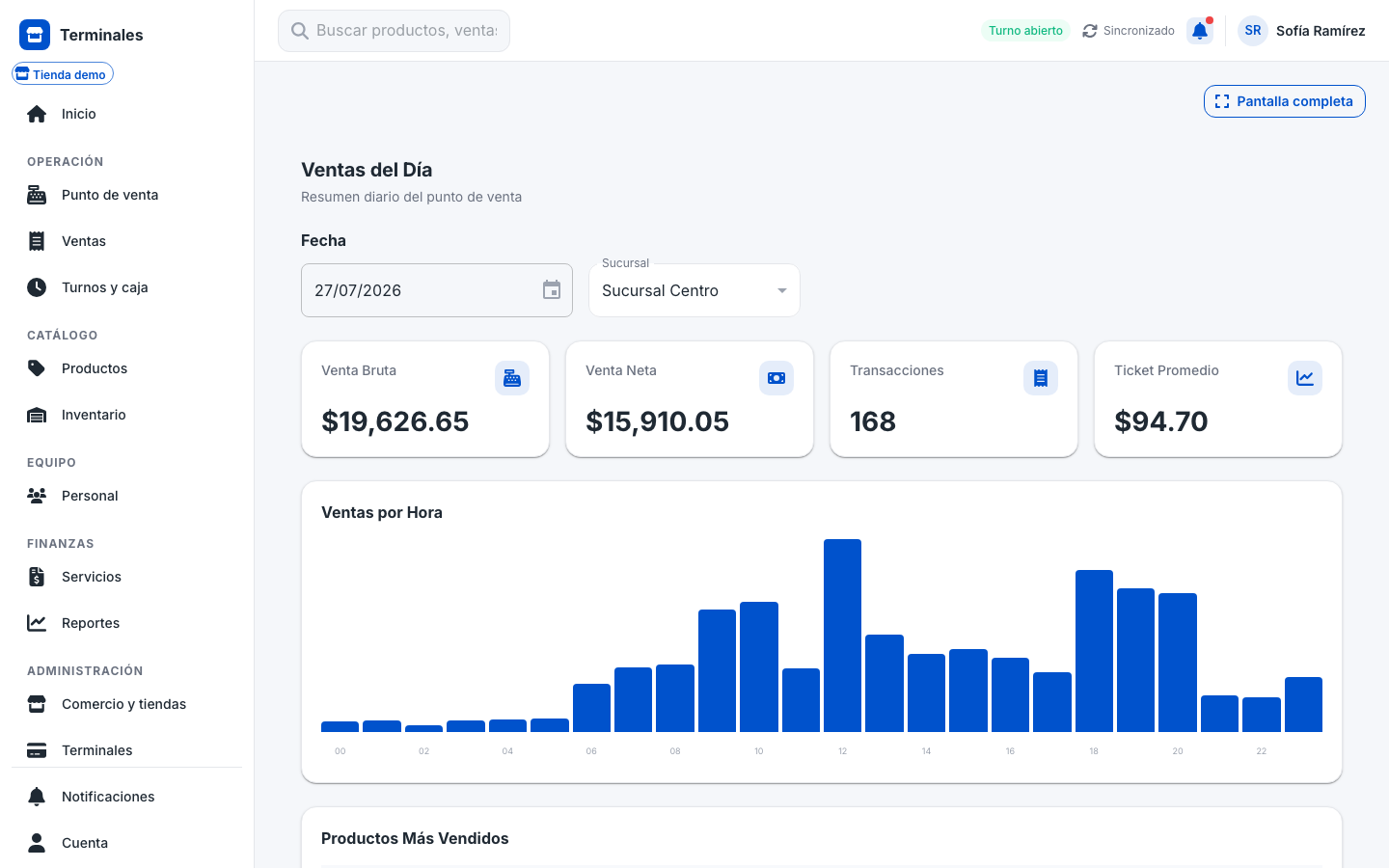Click the Terminales store logo icon
The image size is (1389, 868).
click(x=35, y=35)
